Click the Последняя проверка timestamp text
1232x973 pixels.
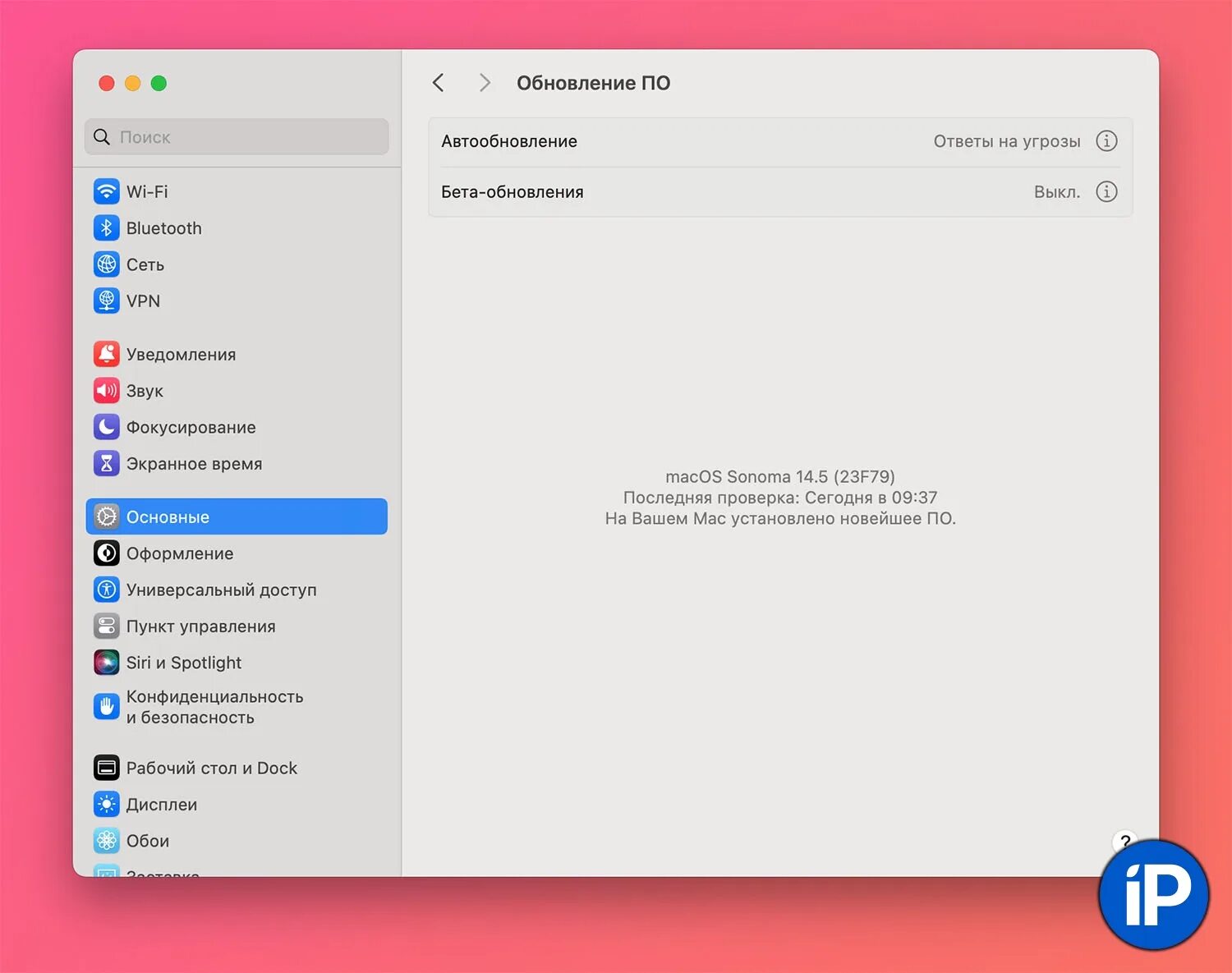[x=780, y=498]
